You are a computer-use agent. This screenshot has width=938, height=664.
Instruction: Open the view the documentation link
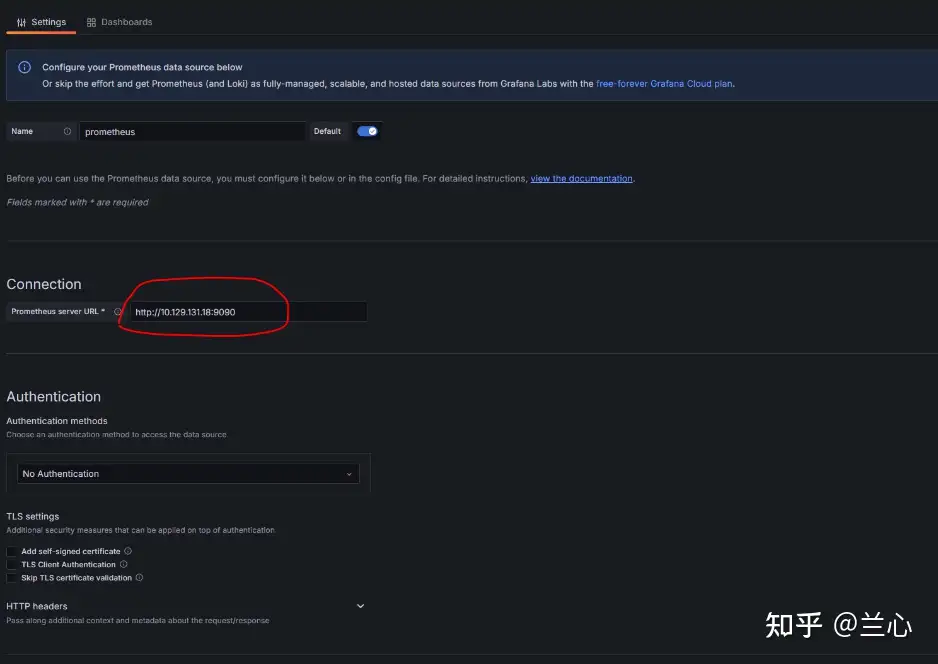pyautogui.click(x=581, y=178)
